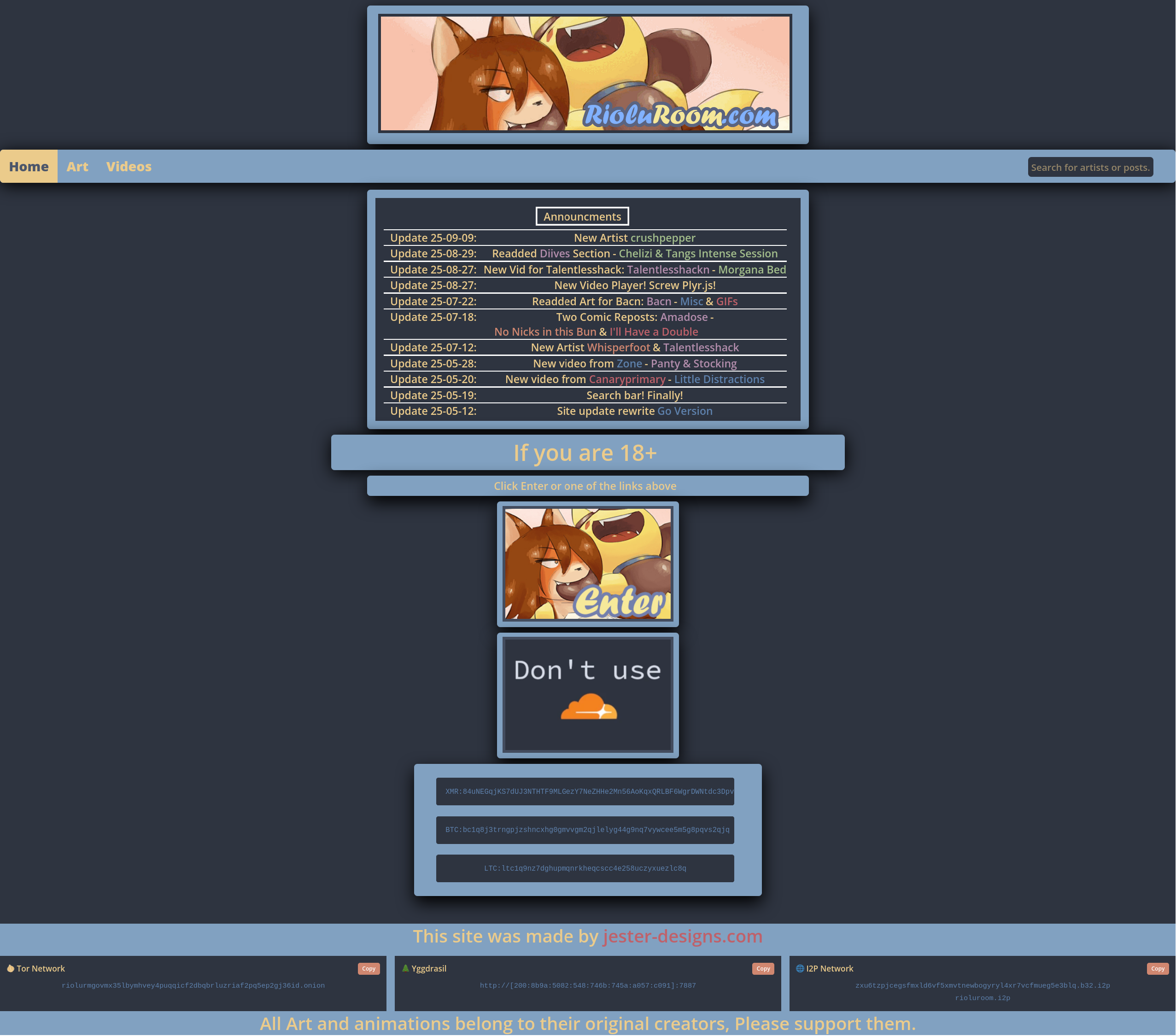Open the jester-designs.com link

pos(682,937)
